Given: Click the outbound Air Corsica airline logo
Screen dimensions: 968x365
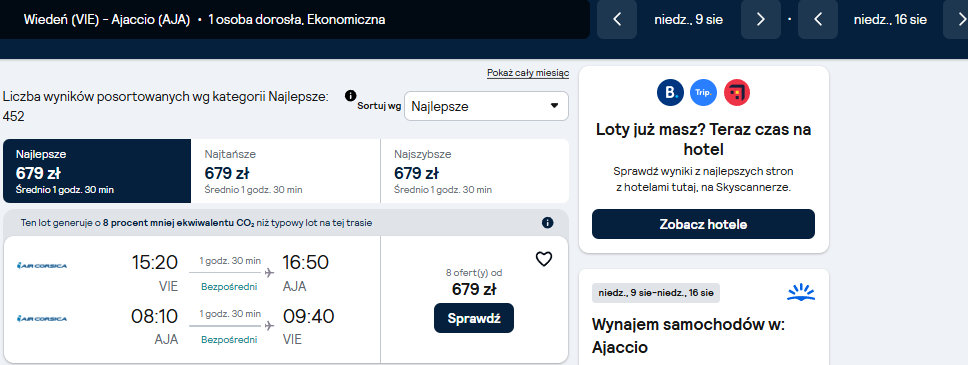Looking at the screenshot, I should pos(42,266).
